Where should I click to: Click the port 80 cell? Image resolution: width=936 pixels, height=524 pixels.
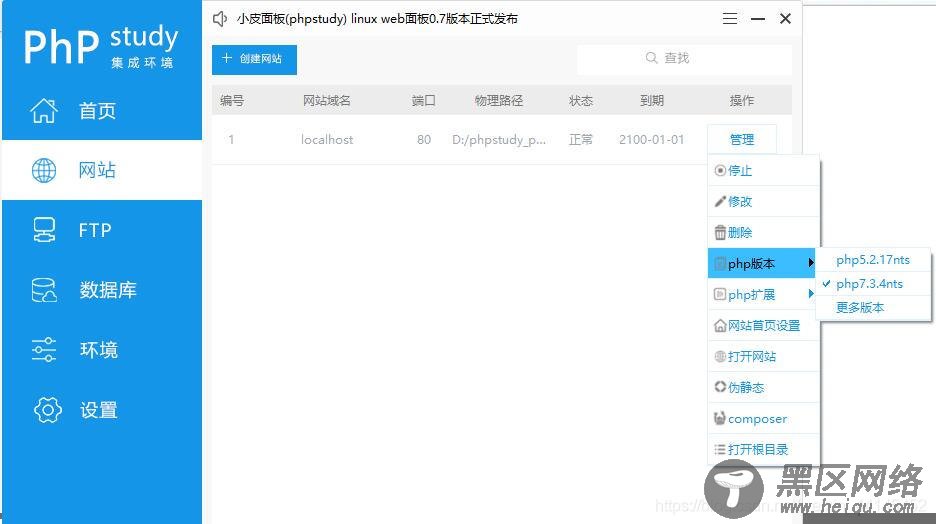pos(424,140)
